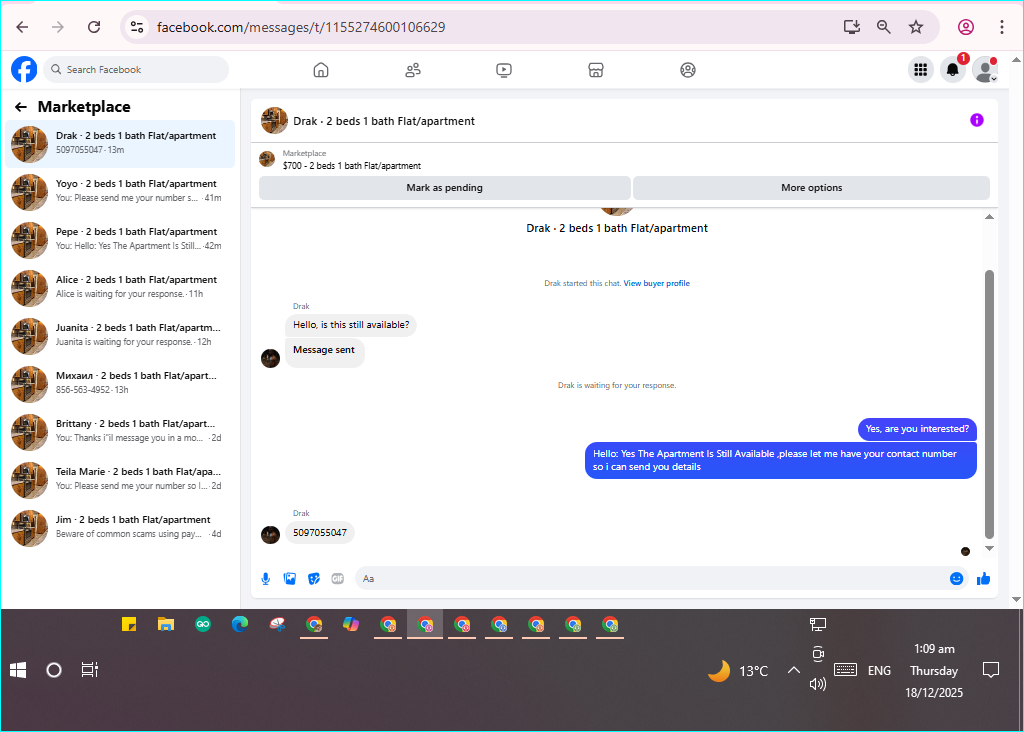Click chat scroll up arrow
Viewport: 1024px width, 732px height.
989,217
